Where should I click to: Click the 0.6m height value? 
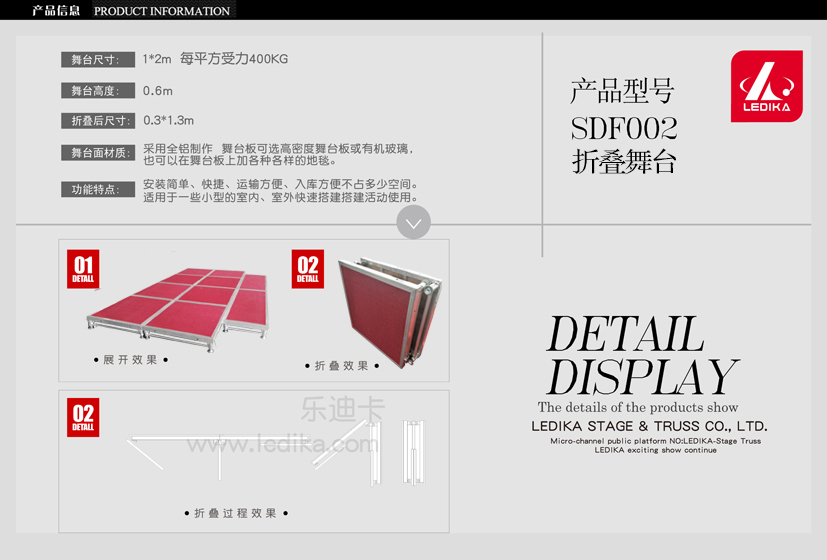pyautogui.click(x=158, y=91)
